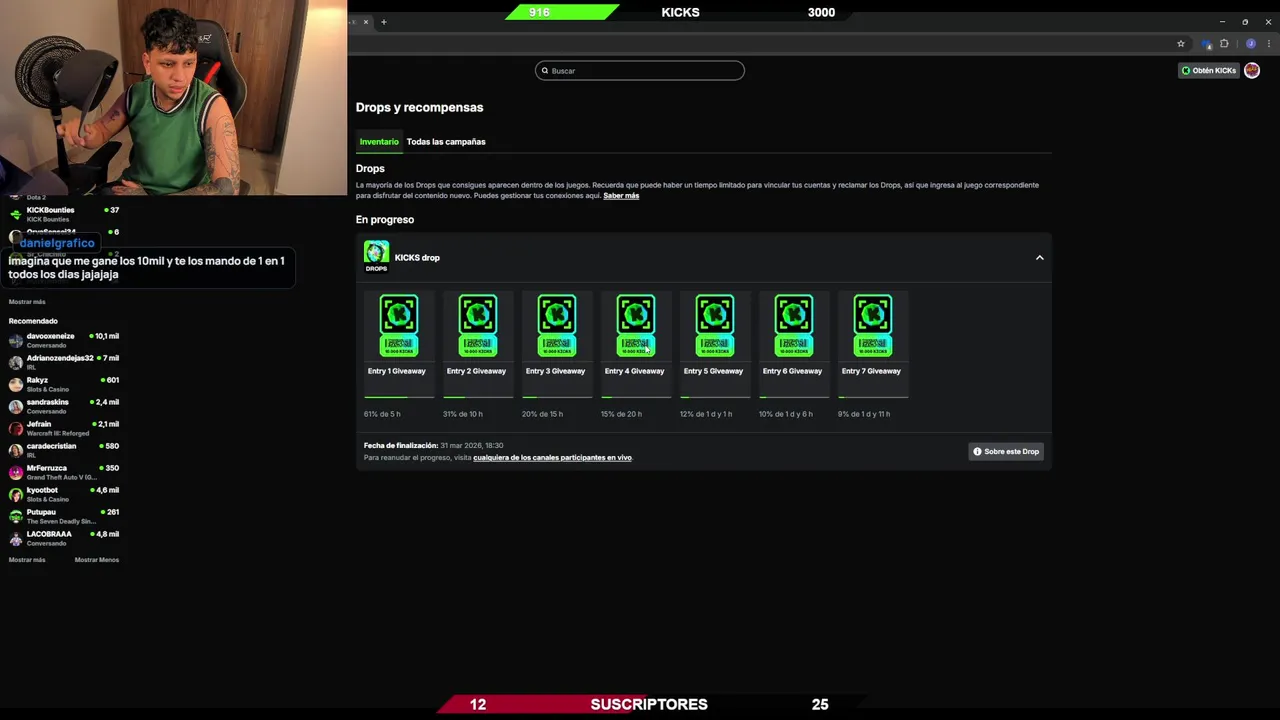Open the Chrome three-dot menu
The height and width of the screenshot is (720, 1280).
(1269, 44)
